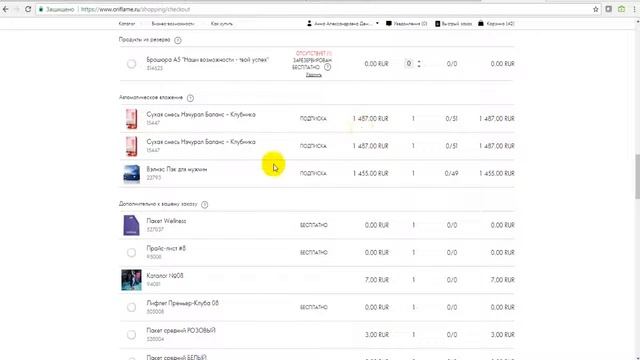Image resolution: width=640 pixels, height=360 pixels.
Task: Click БЕСПЛАТНО label in Пакет Wellness row
Action: click(x=313, y=225)
